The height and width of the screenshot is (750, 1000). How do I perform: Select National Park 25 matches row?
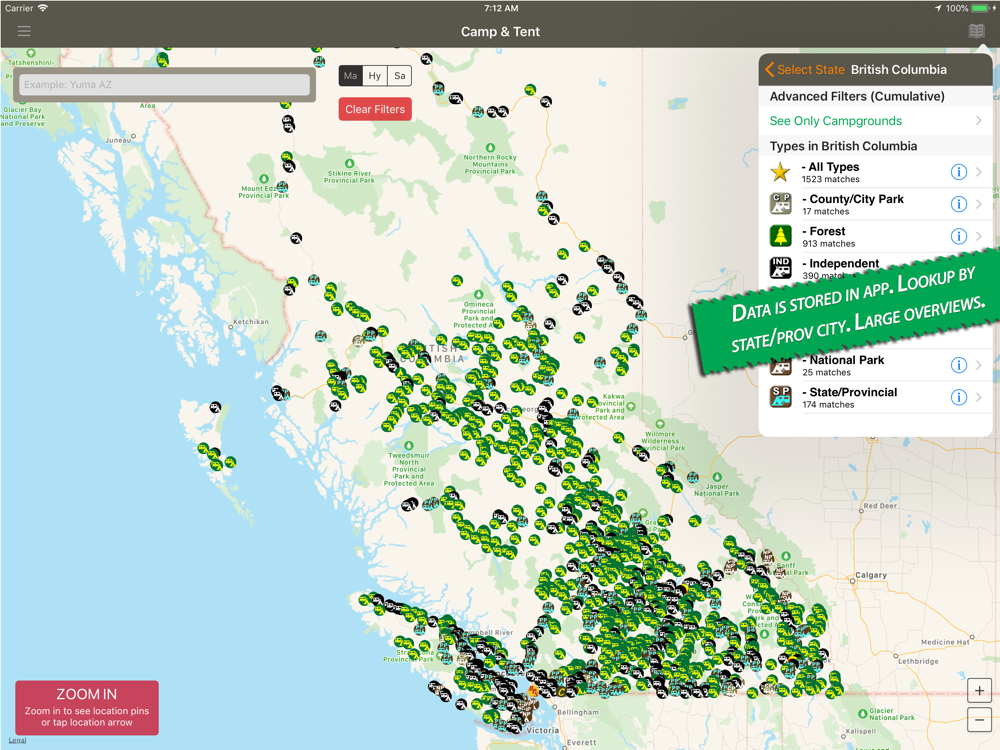pos(875,365)
